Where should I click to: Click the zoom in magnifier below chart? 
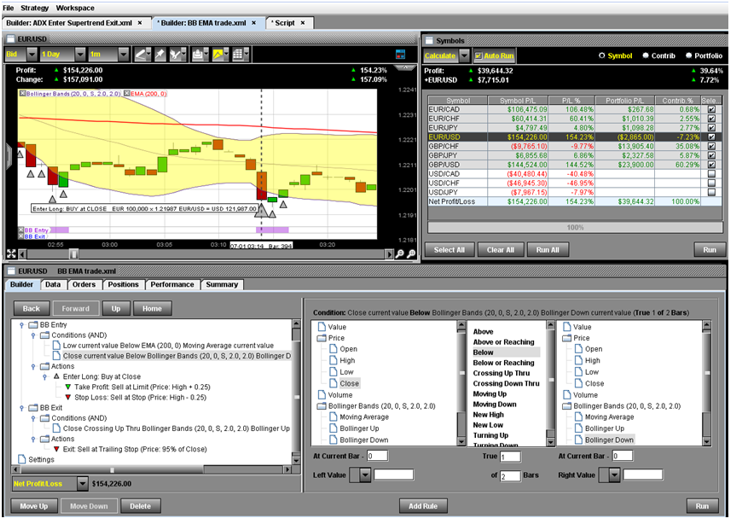click(399, 254)
